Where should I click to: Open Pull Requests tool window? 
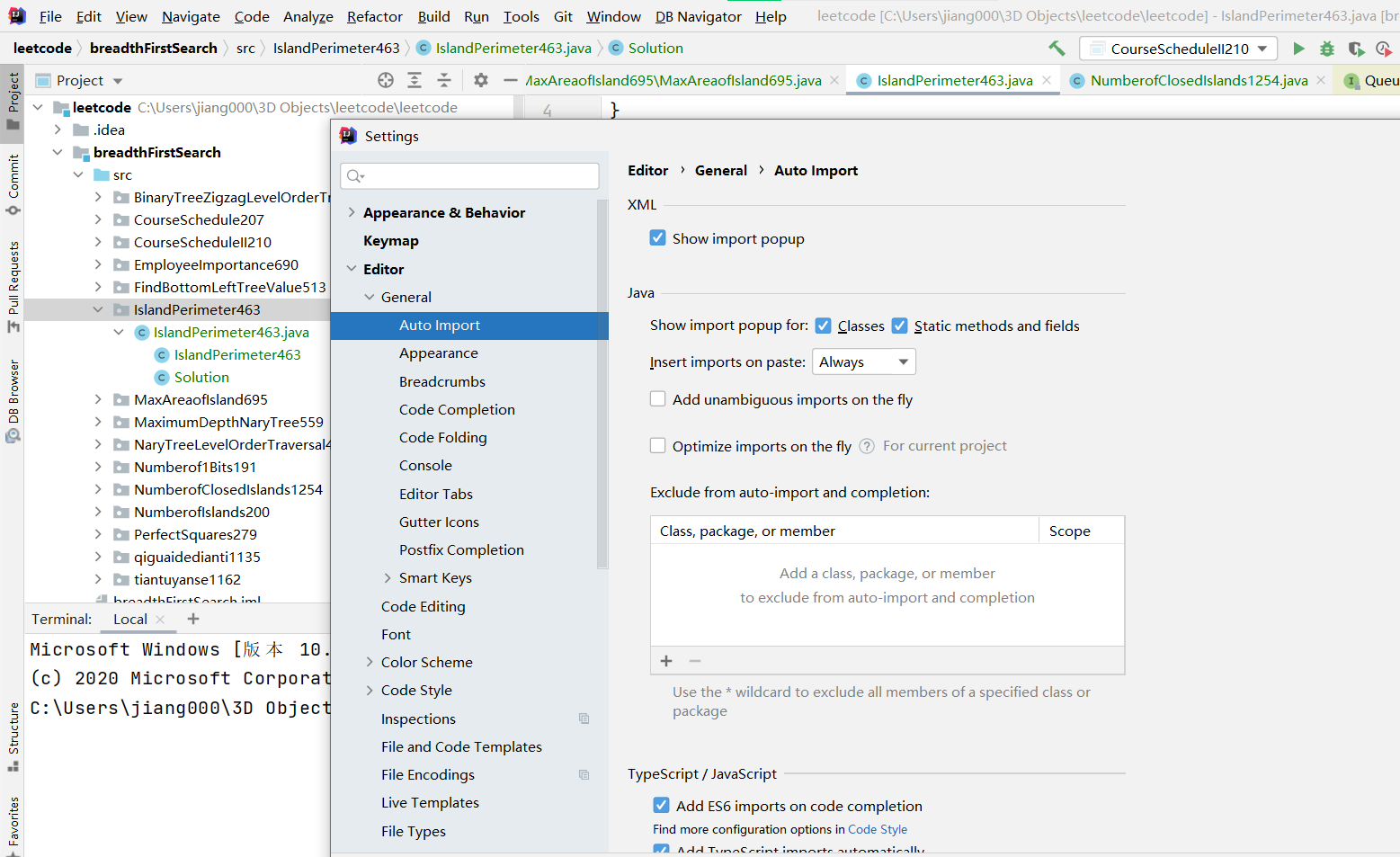[13, 287]
